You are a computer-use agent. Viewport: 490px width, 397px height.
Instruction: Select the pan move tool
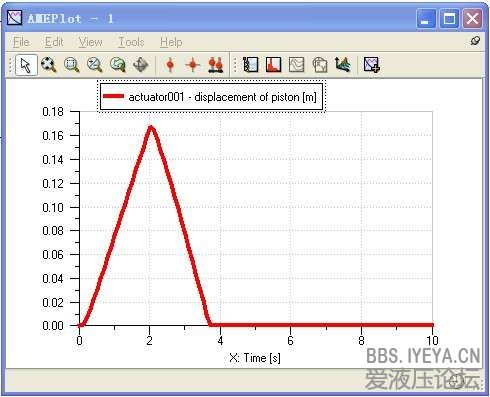click(141, 65)
